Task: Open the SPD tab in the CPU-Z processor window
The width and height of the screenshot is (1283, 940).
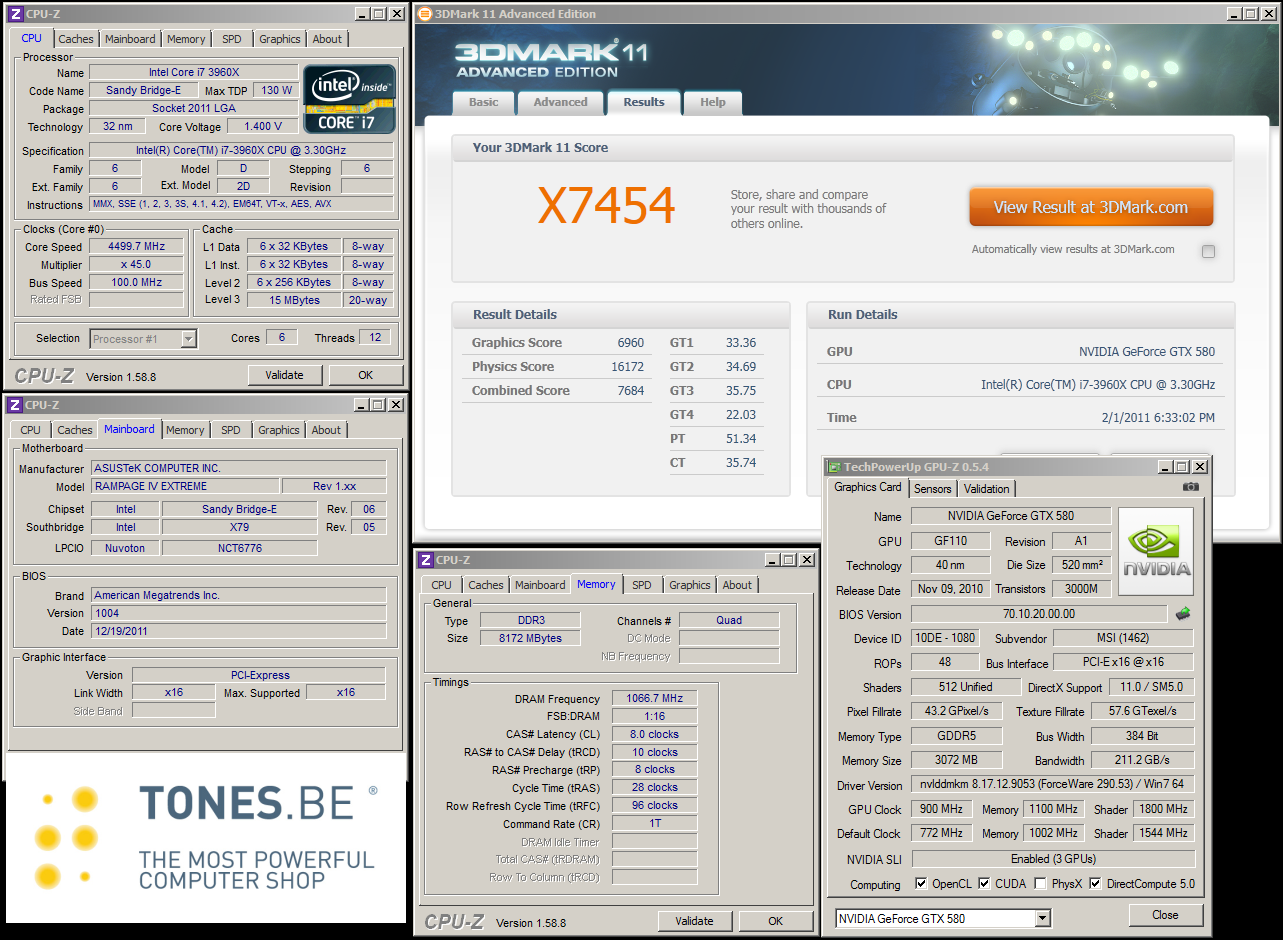Action: 231,39
